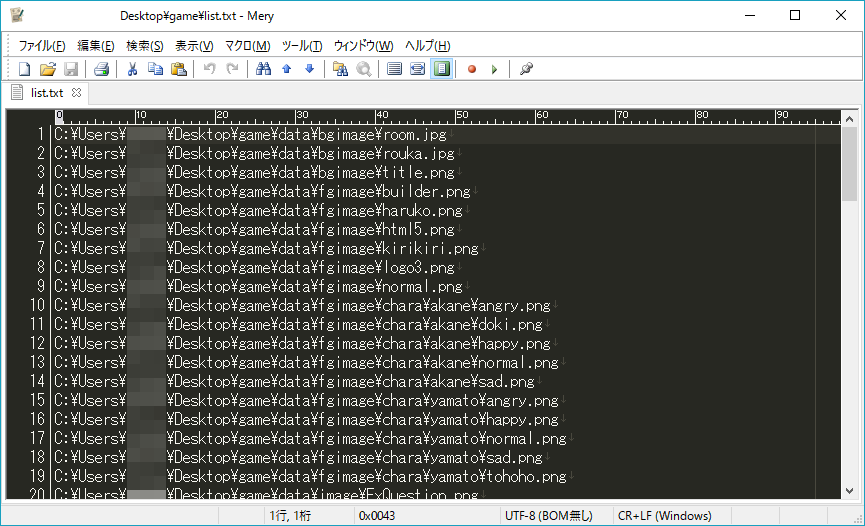Run macro with green play icon
Viewport: 865px width, 526px height.
[x=495, y=69]
